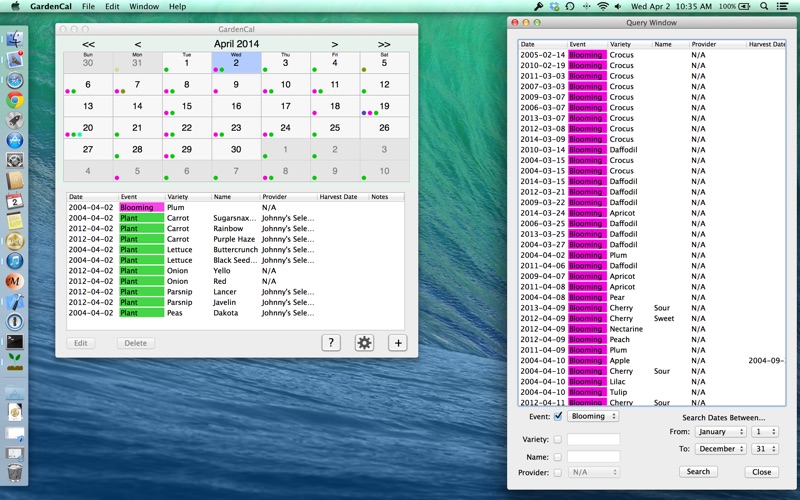Click the Edit button in GardenCal

[81, 343]
